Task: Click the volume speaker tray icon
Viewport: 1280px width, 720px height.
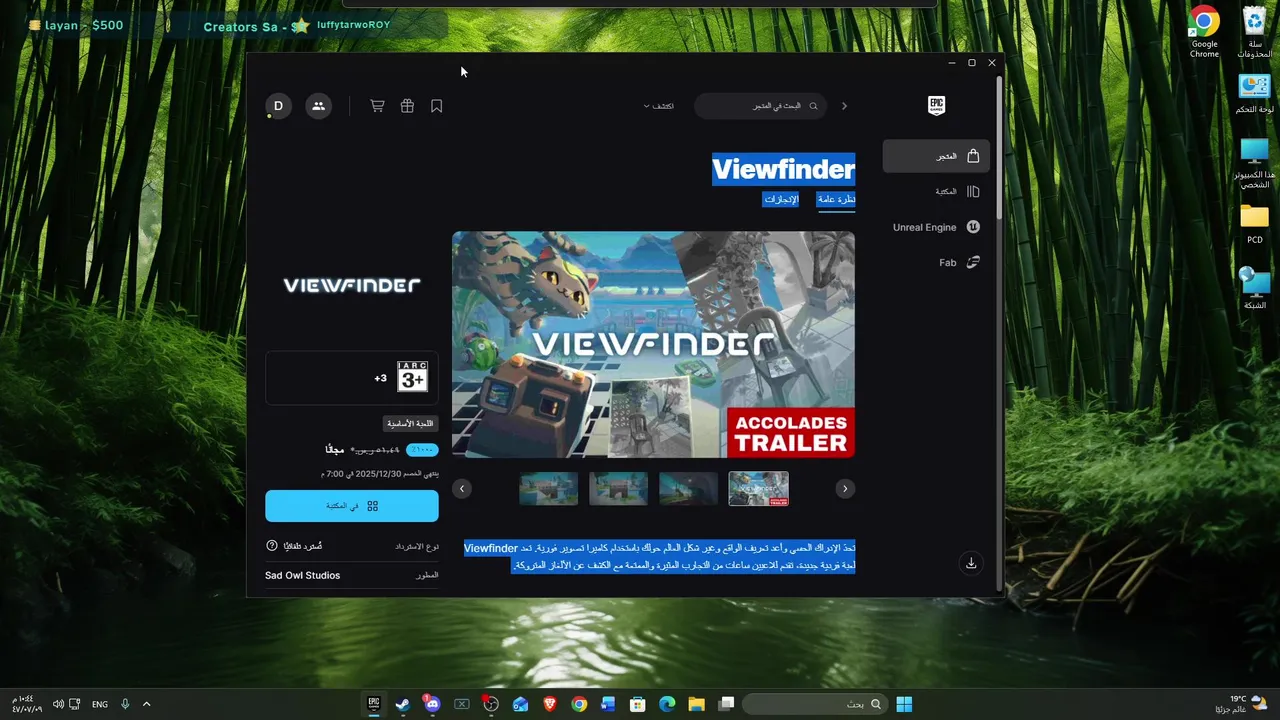Action: [x=58, y=704]
